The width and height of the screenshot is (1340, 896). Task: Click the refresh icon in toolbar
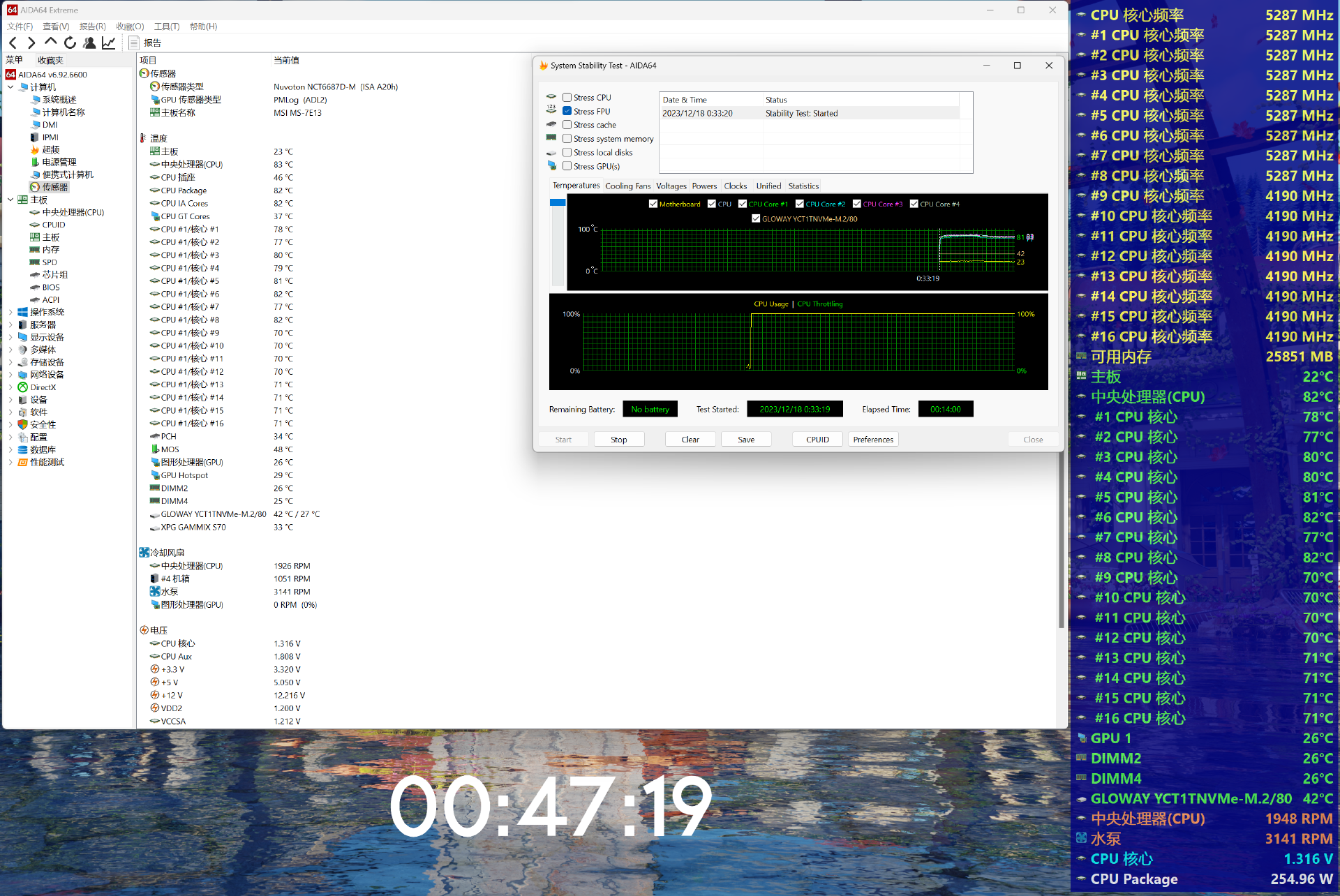(70, 43)
